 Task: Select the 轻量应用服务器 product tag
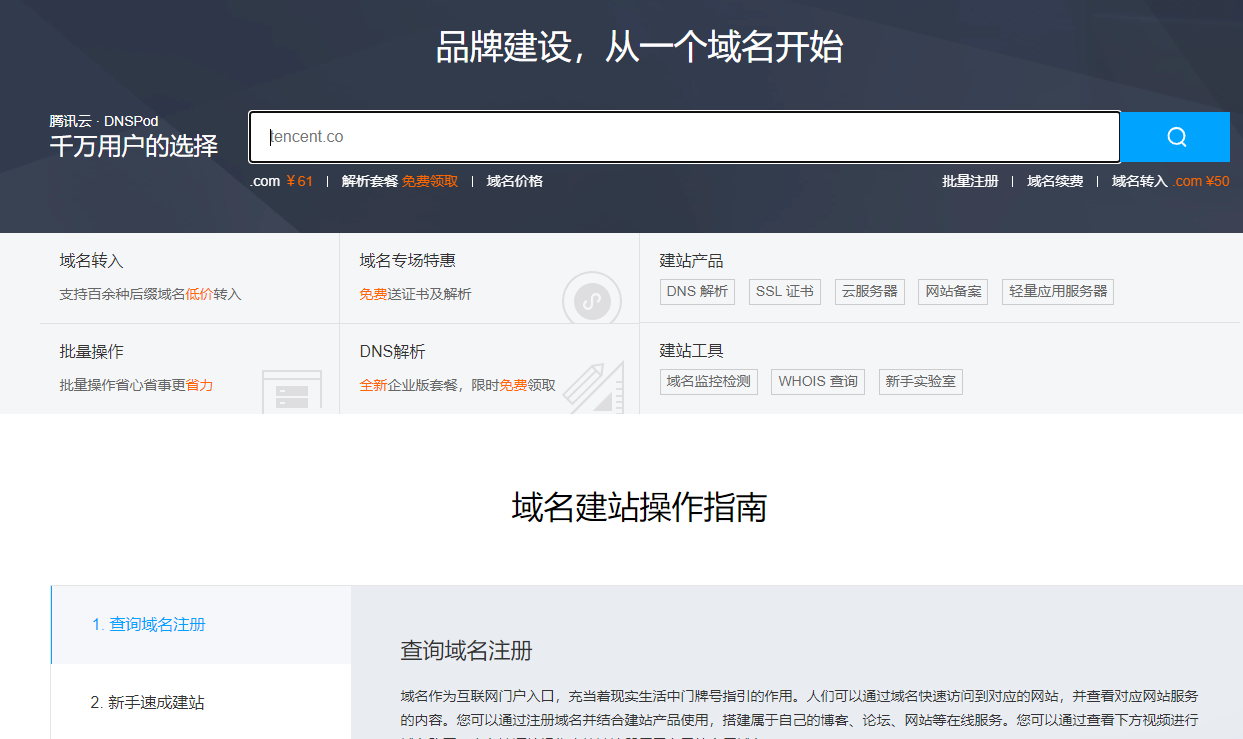pos(1058,292)
